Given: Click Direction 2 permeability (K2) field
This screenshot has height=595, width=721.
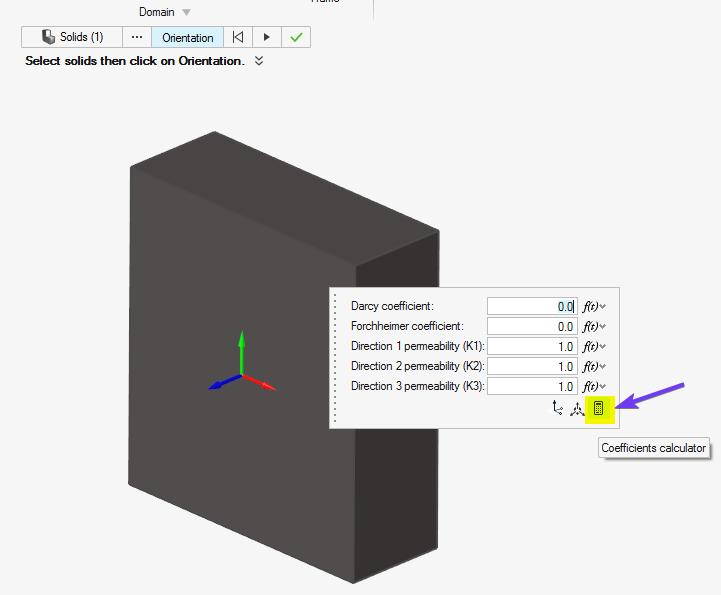Looking at the screenshot, I should [x=532, y=366].
